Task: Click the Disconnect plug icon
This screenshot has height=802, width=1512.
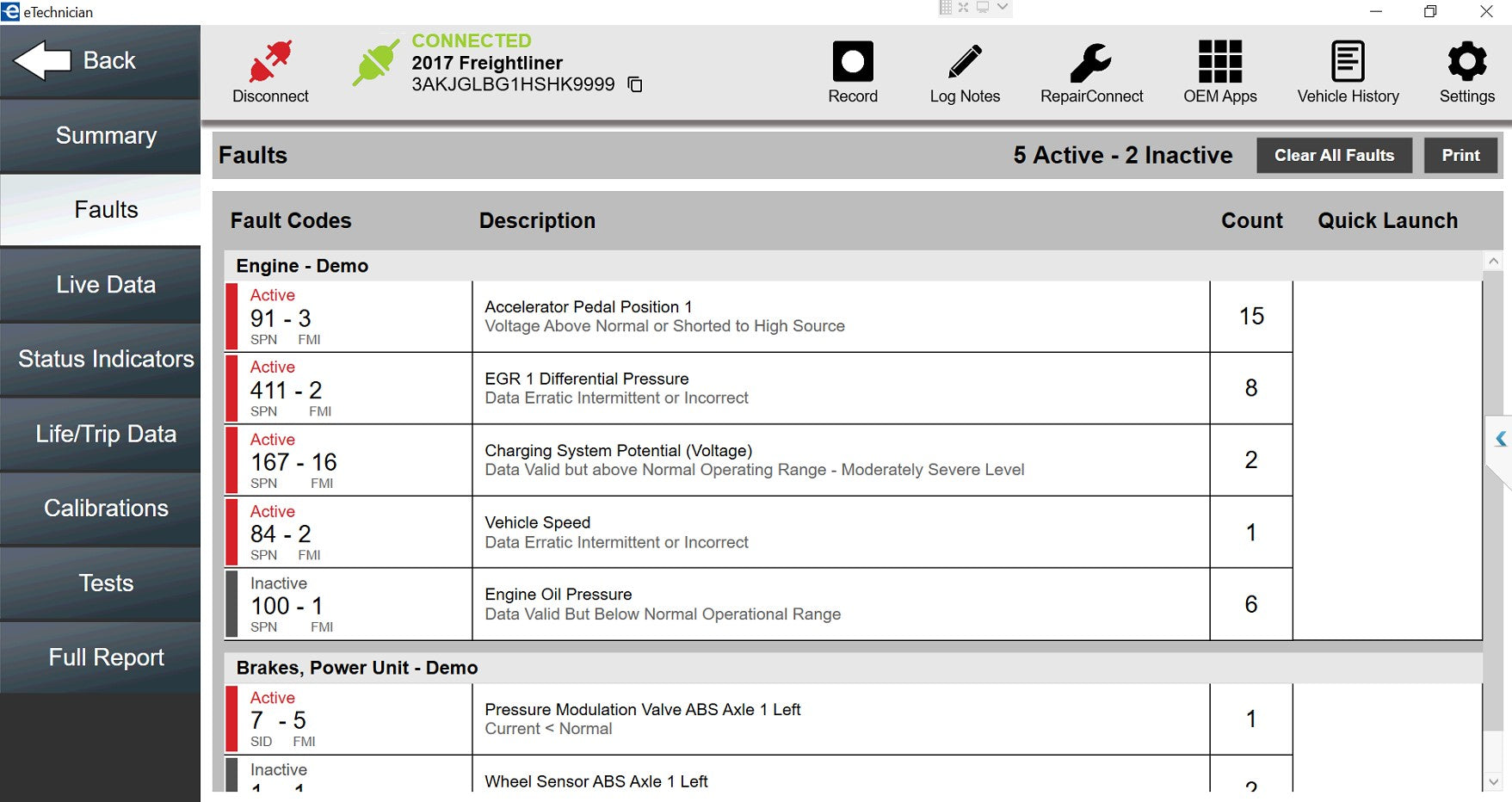Action: pyautogui.click(x=270, y=62)
